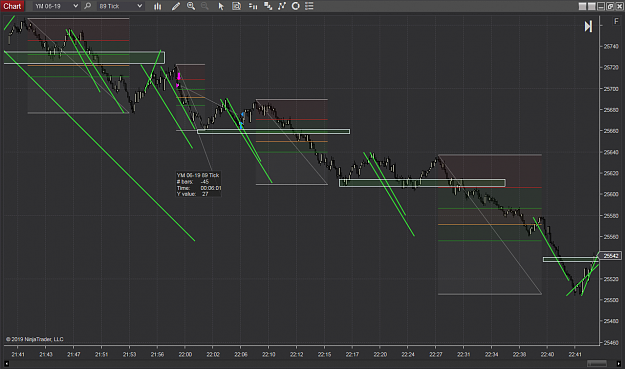Open the drawing tools pencil menu
Image resolution: width=625 pixels, height=369 pixels.
175,6
